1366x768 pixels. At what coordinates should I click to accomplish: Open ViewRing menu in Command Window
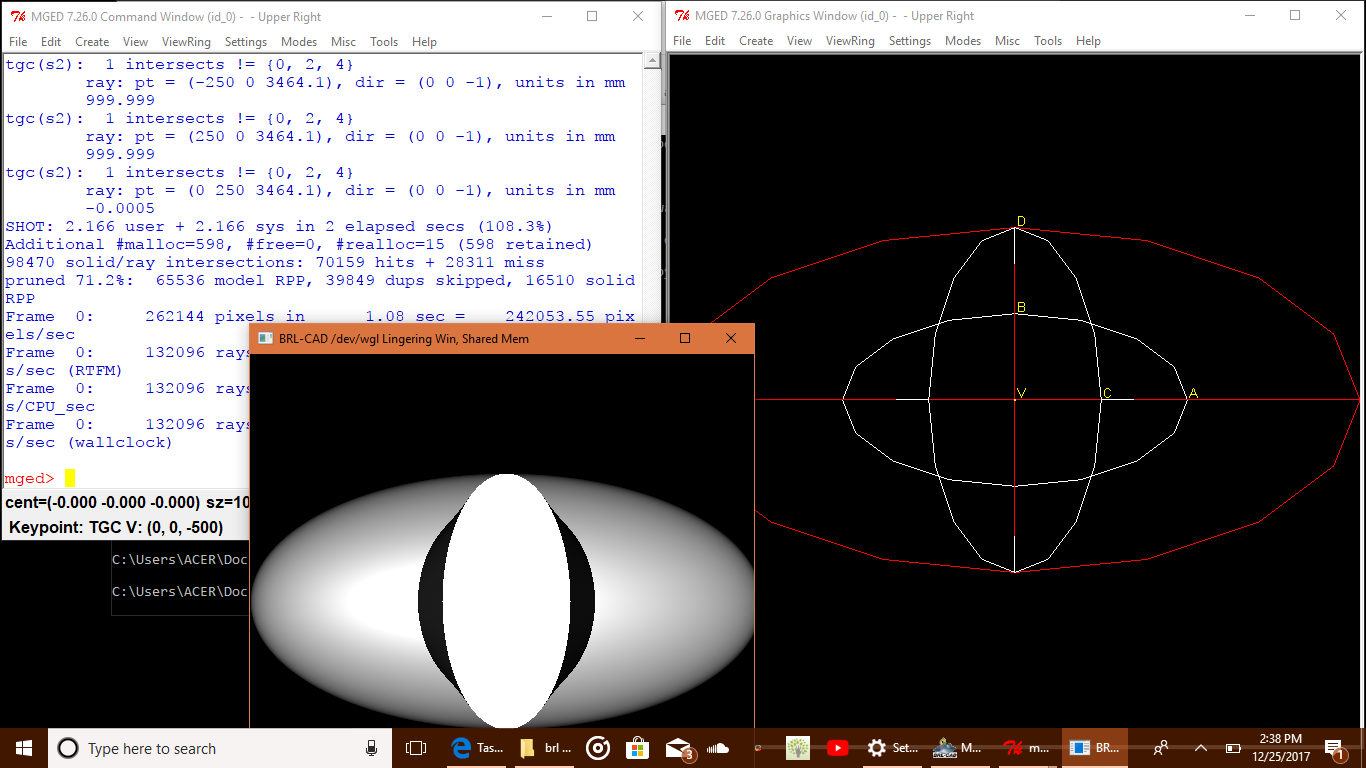pyautogui.click(x=186, y=42)
